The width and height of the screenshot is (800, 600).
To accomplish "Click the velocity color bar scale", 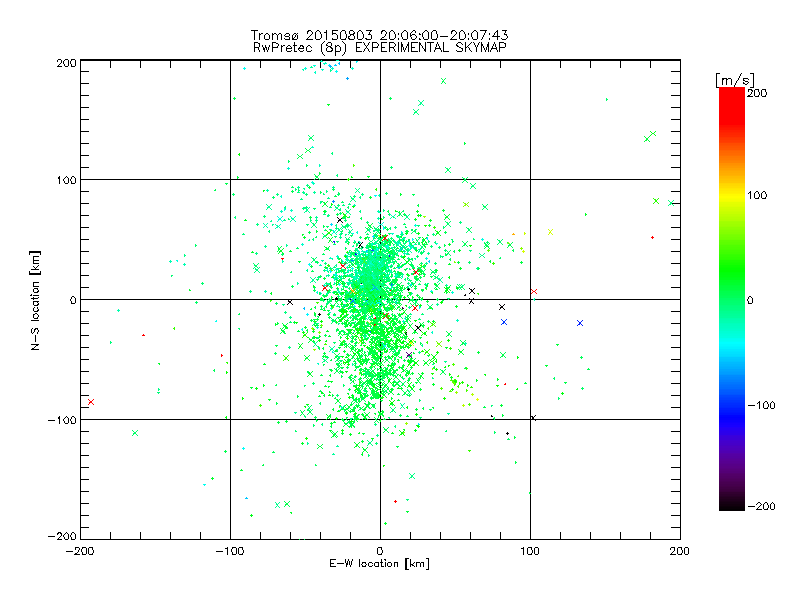I will tap(732, 299).
